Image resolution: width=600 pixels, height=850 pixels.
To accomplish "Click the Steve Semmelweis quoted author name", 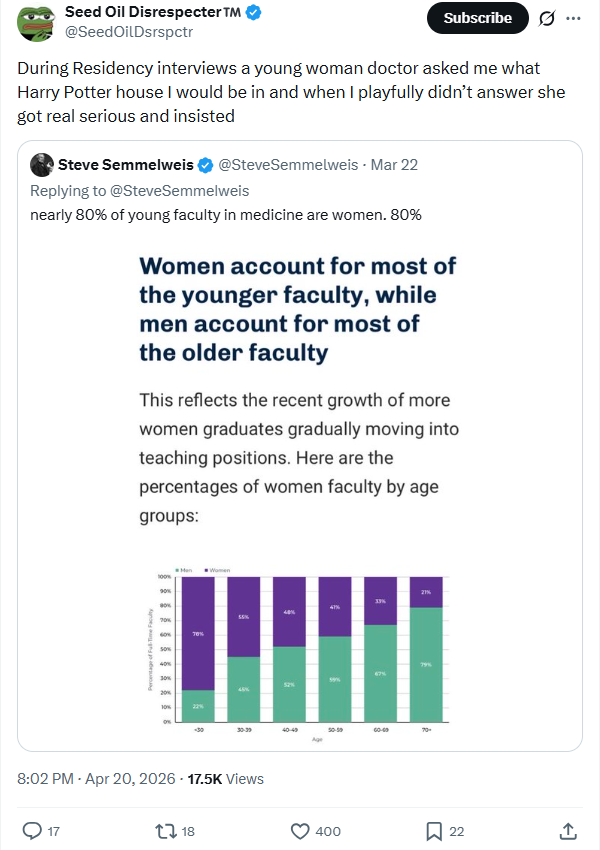I will pos(126,164).
